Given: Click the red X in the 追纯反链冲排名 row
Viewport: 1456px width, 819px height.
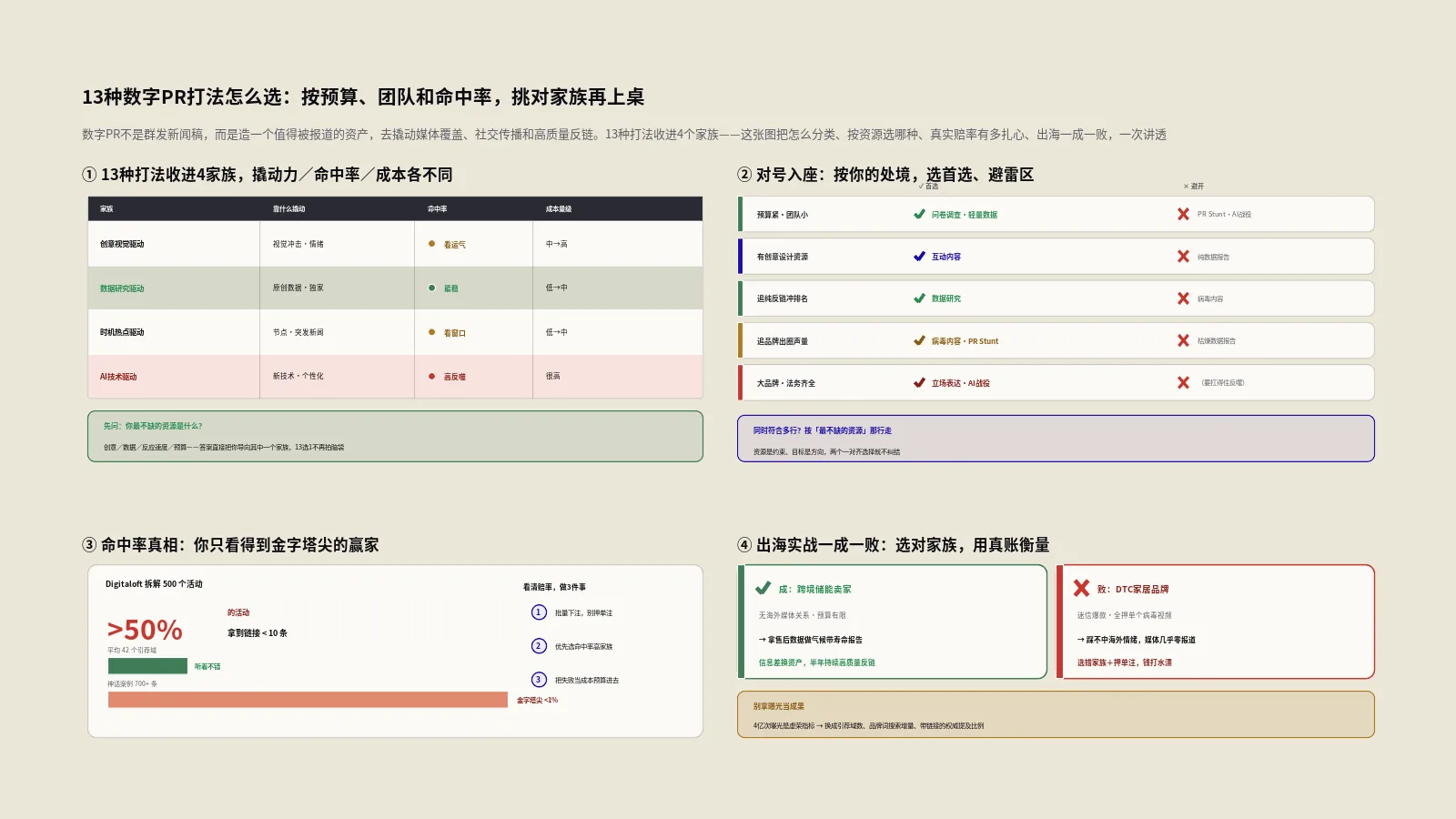Looking at the screenshot, I should click(x=1183, y=298).
